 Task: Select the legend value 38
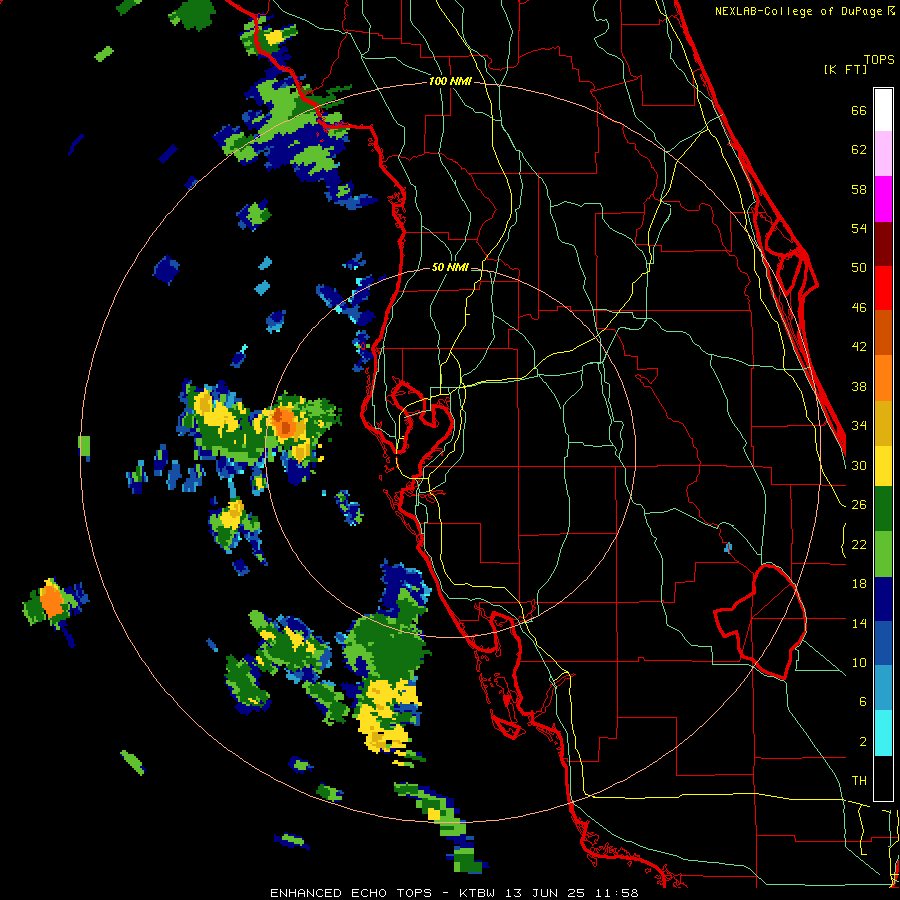[859, 386]
